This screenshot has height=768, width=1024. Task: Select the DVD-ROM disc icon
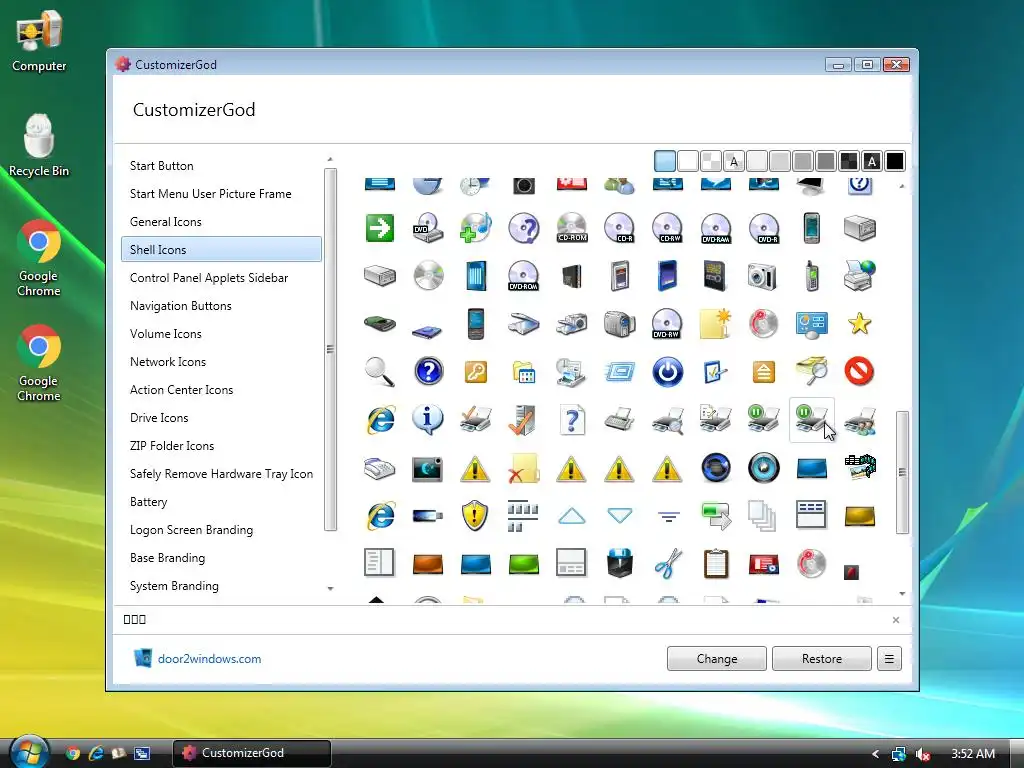(524, 276)
